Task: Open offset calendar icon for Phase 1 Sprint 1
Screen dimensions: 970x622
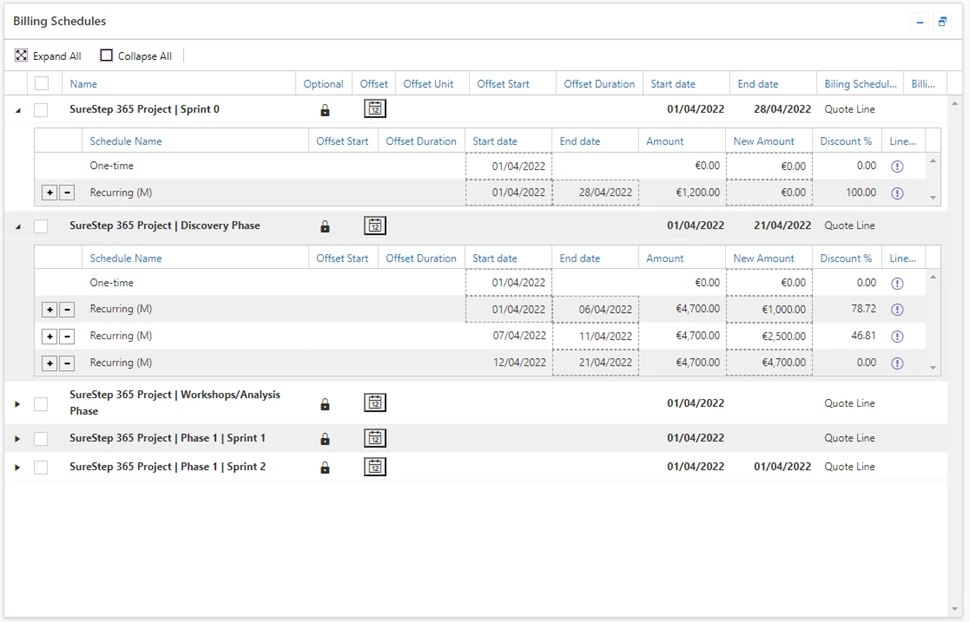Action: click(x=375, y=438)
